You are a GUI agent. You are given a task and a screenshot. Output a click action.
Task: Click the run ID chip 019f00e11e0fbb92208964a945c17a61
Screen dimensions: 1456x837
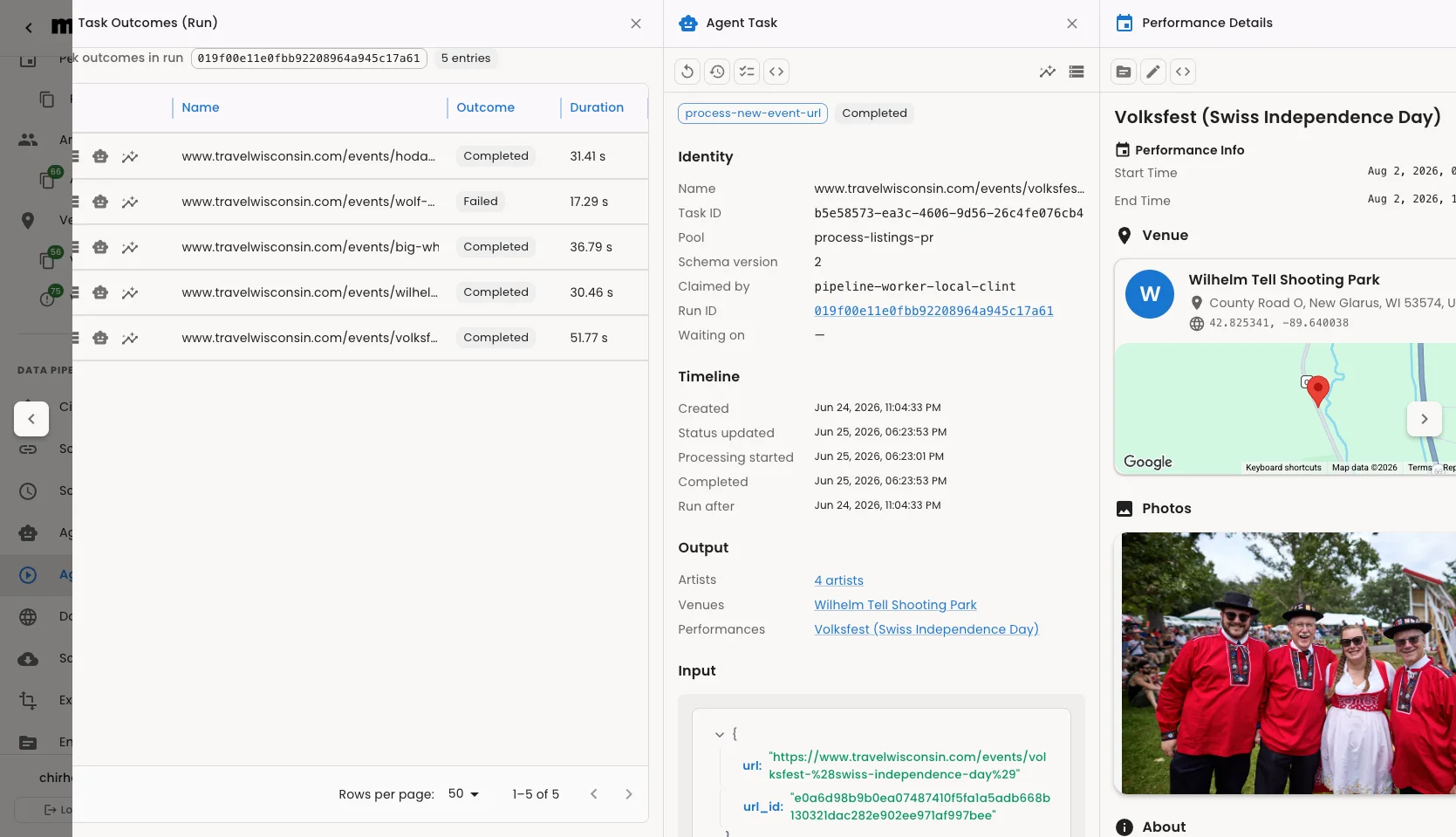click(309, 58)
